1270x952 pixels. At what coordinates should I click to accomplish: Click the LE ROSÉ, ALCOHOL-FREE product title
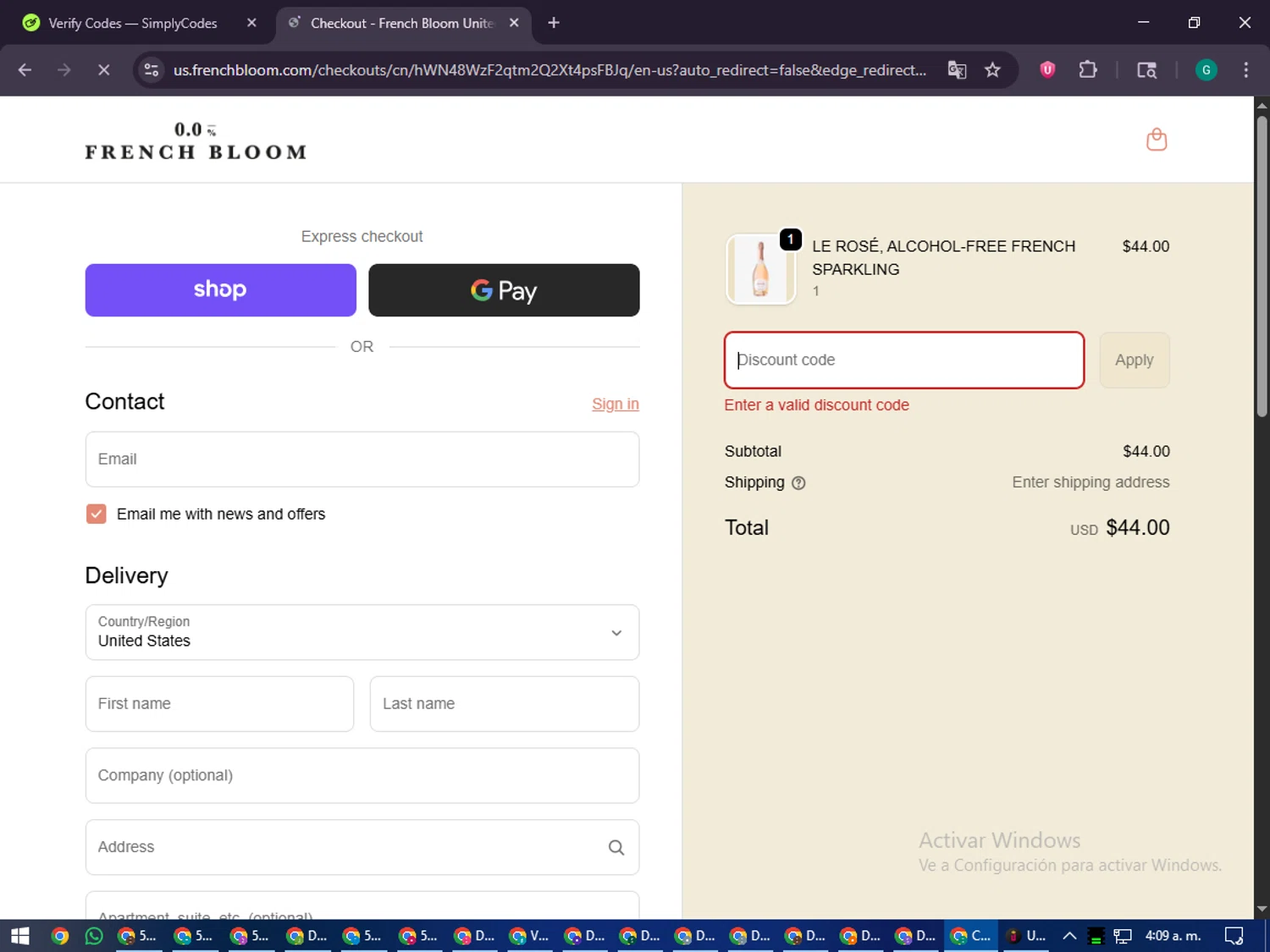[943, 257]
